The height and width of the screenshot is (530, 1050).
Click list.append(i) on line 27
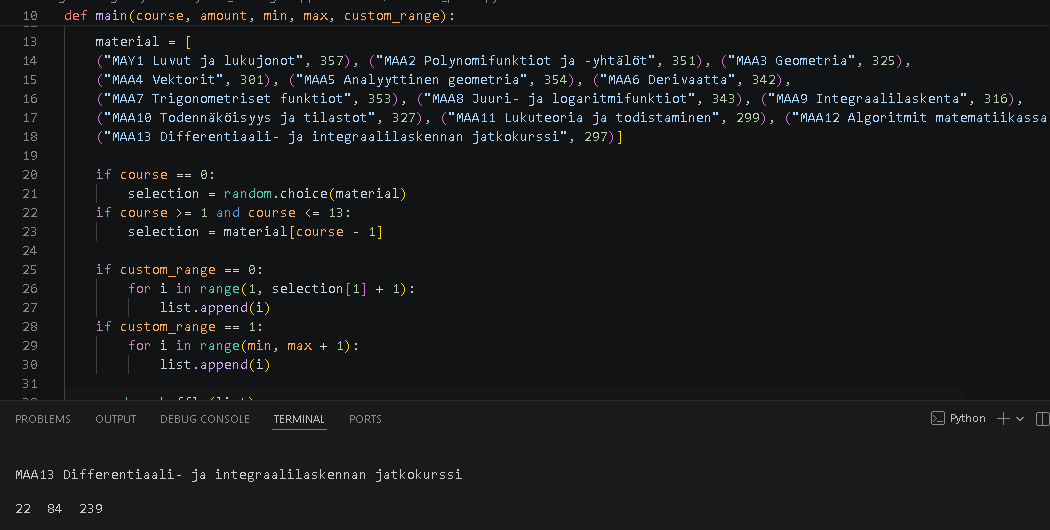(215, 308)
